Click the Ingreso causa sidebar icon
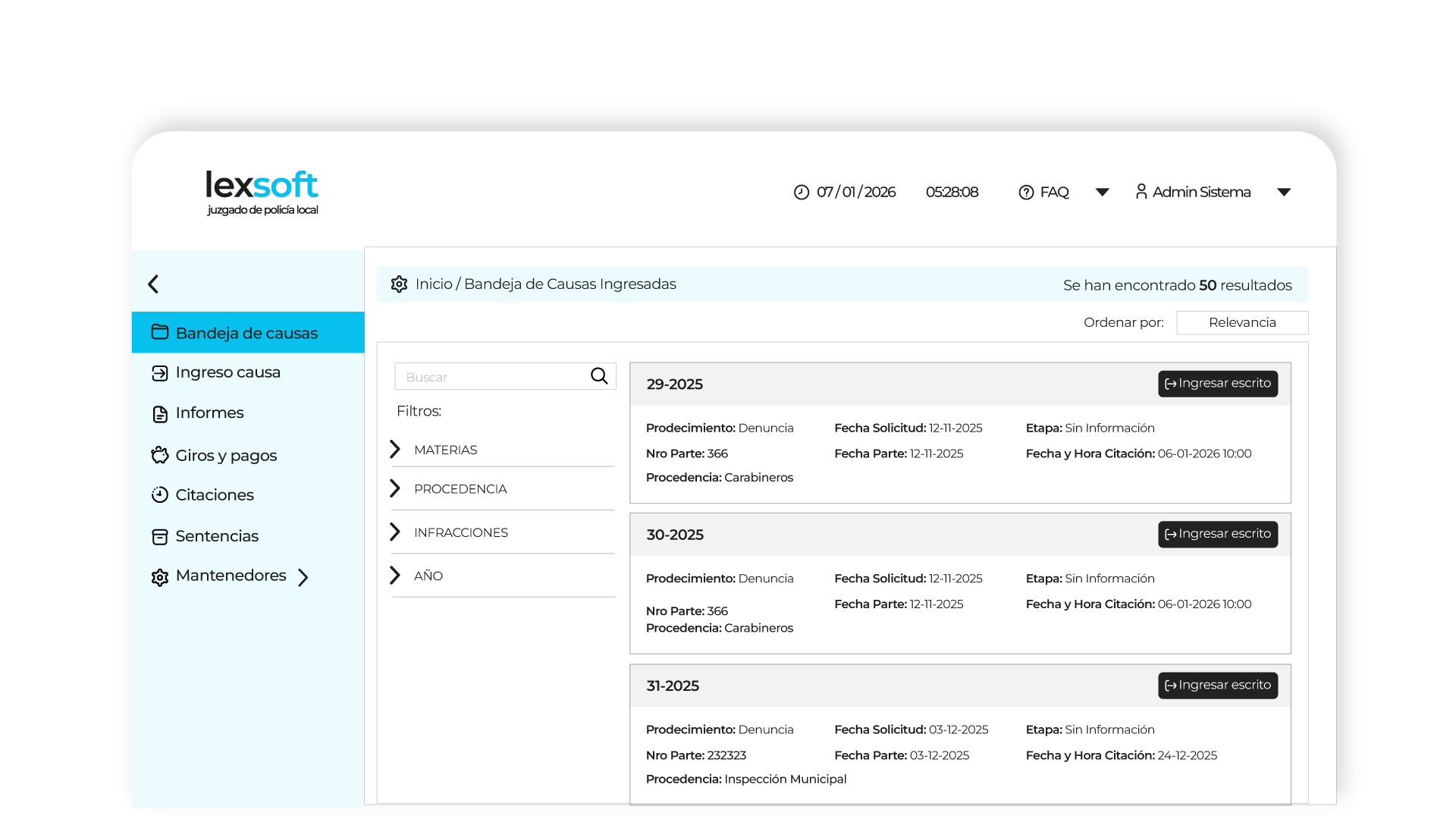 click(x=159, y=373)
